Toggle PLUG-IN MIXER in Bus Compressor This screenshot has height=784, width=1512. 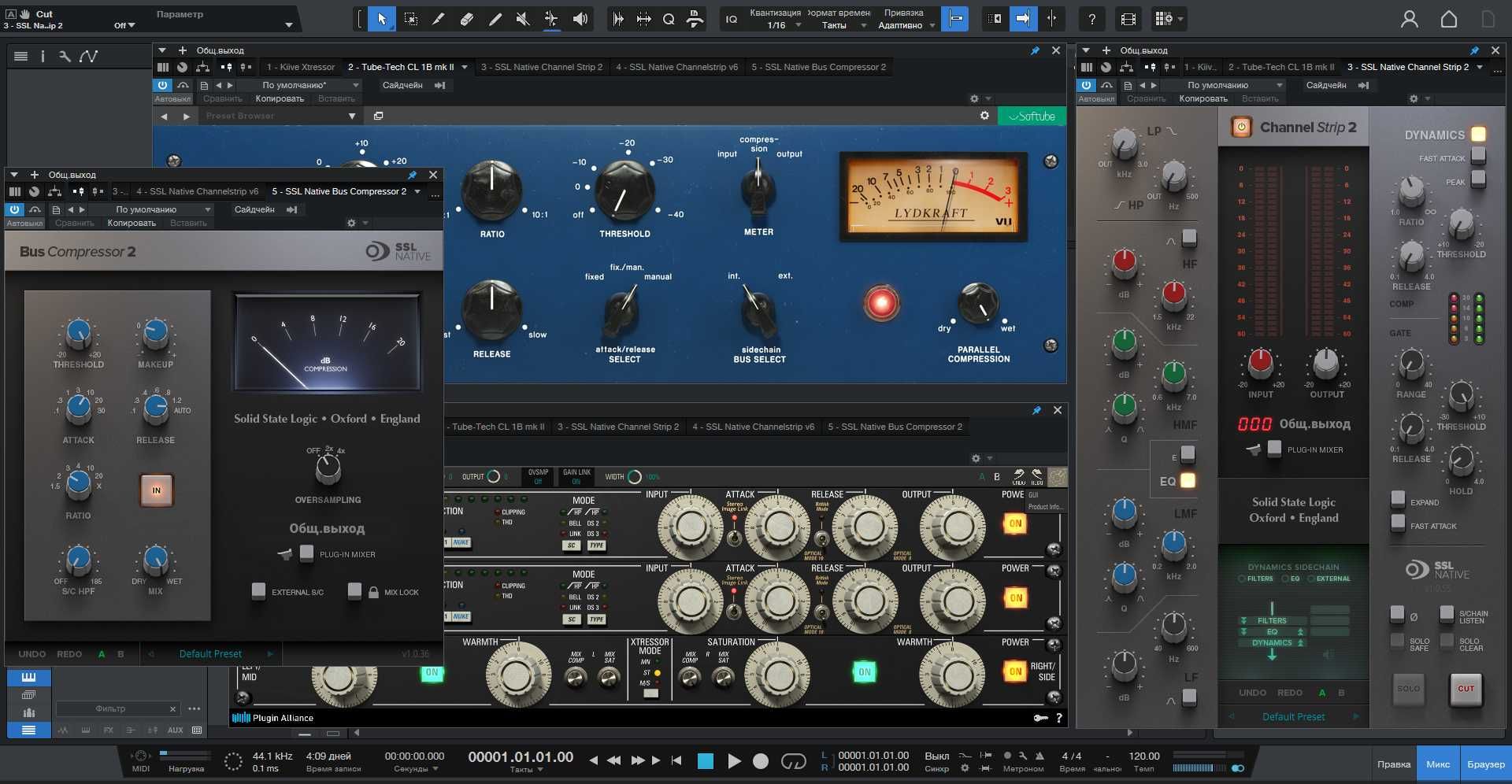coord(307,553)
